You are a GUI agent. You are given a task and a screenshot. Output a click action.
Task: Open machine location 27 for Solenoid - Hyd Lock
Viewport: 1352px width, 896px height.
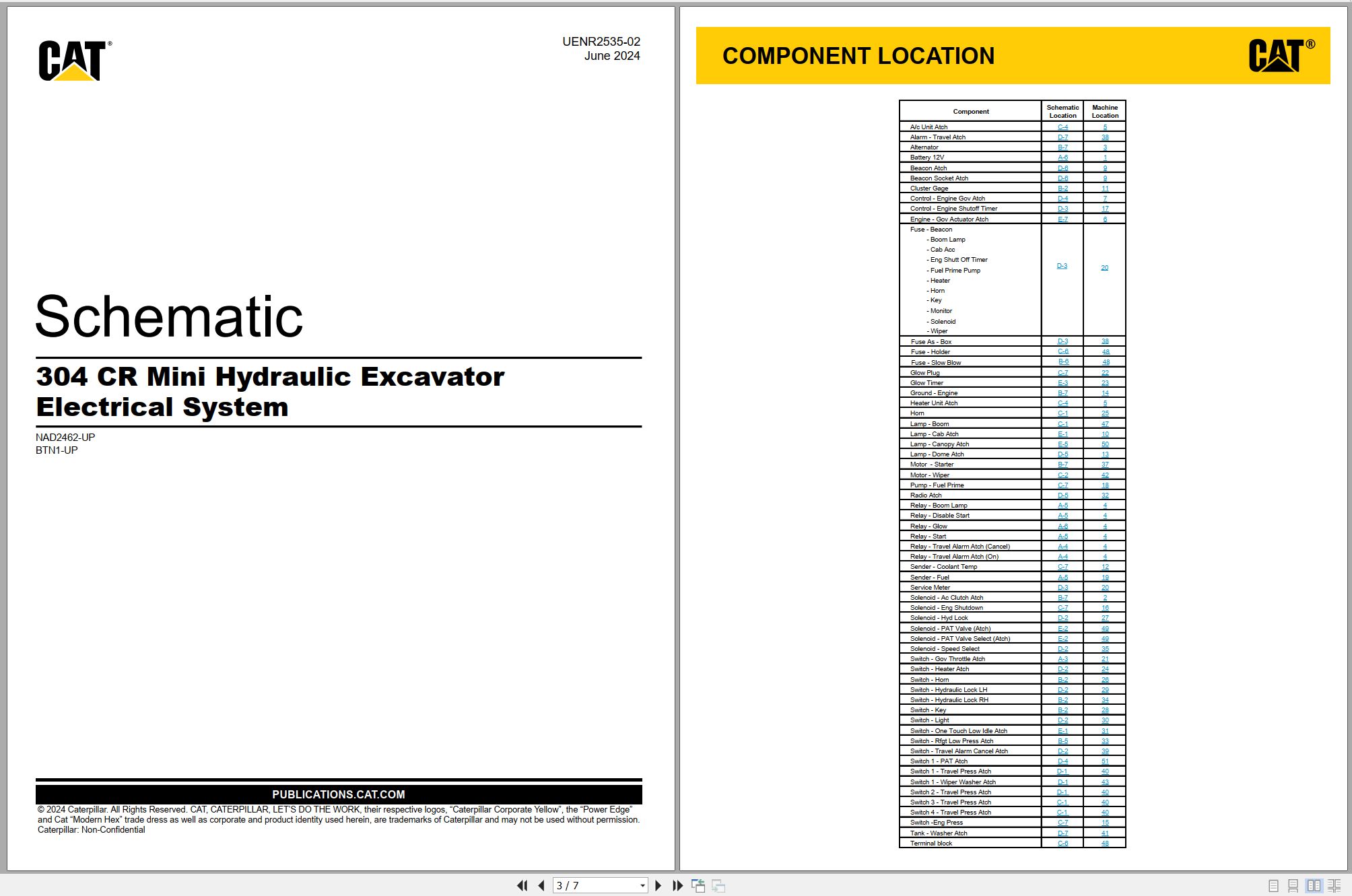tap(1105, 618)
